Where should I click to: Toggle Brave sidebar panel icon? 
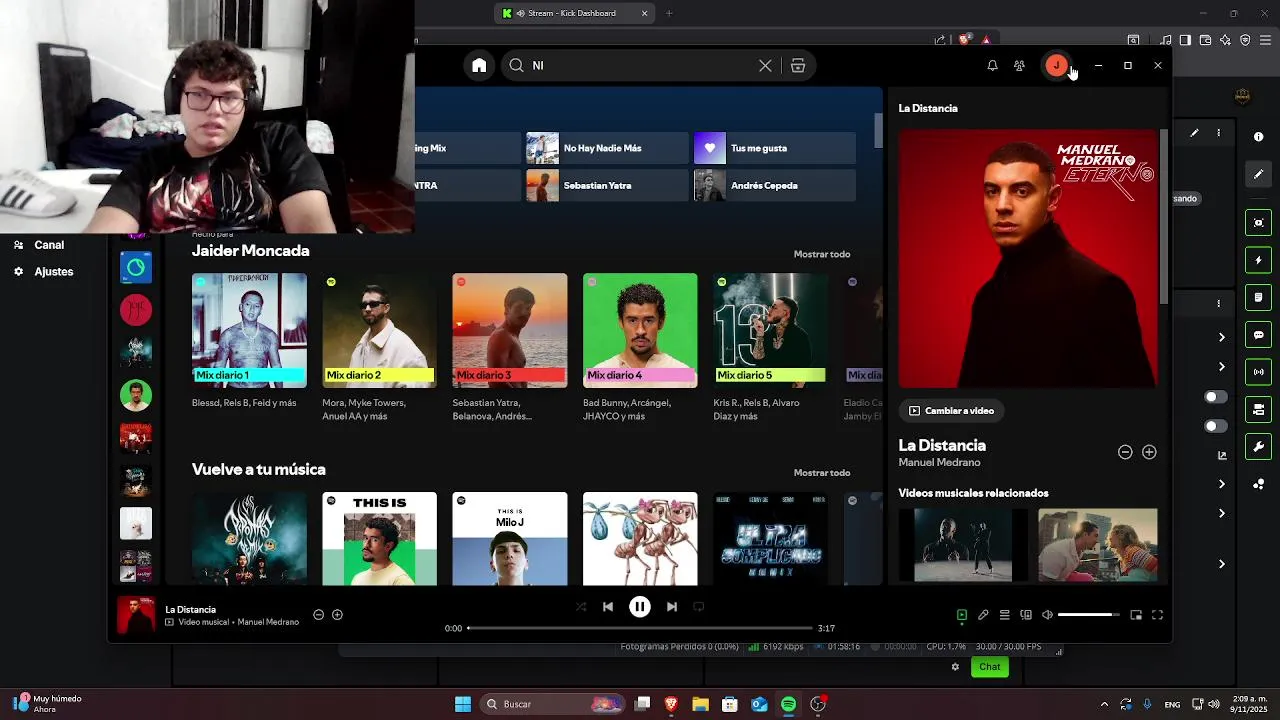point(1185,40)
